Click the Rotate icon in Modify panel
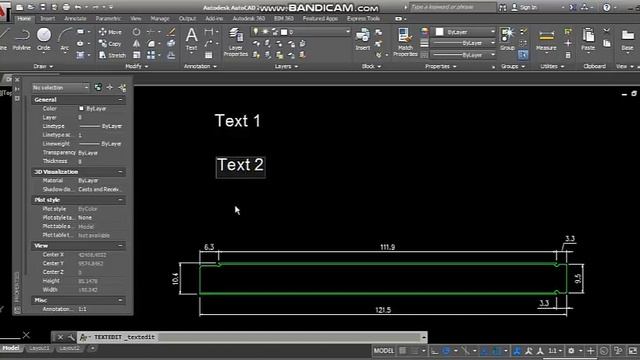This screenshot has height=360, width=640. click(136, 32)
